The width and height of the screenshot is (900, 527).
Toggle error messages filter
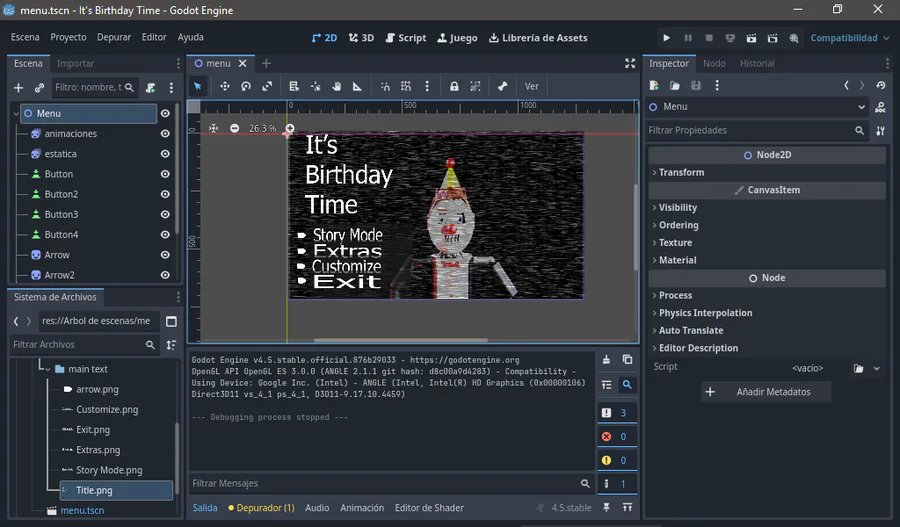click(x=617, y=436)
